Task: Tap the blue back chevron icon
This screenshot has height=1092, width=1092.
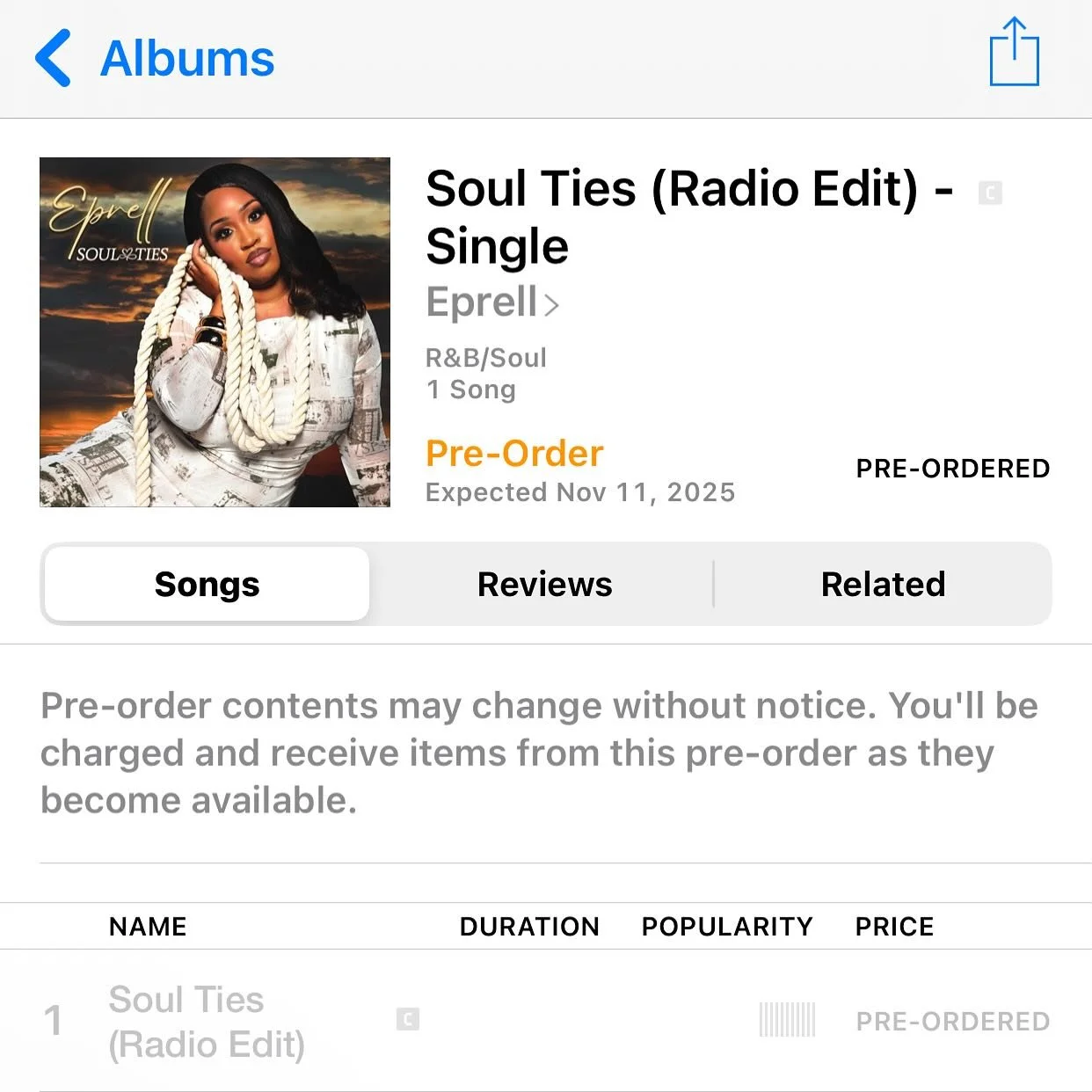Action: [x=53, y=58]
